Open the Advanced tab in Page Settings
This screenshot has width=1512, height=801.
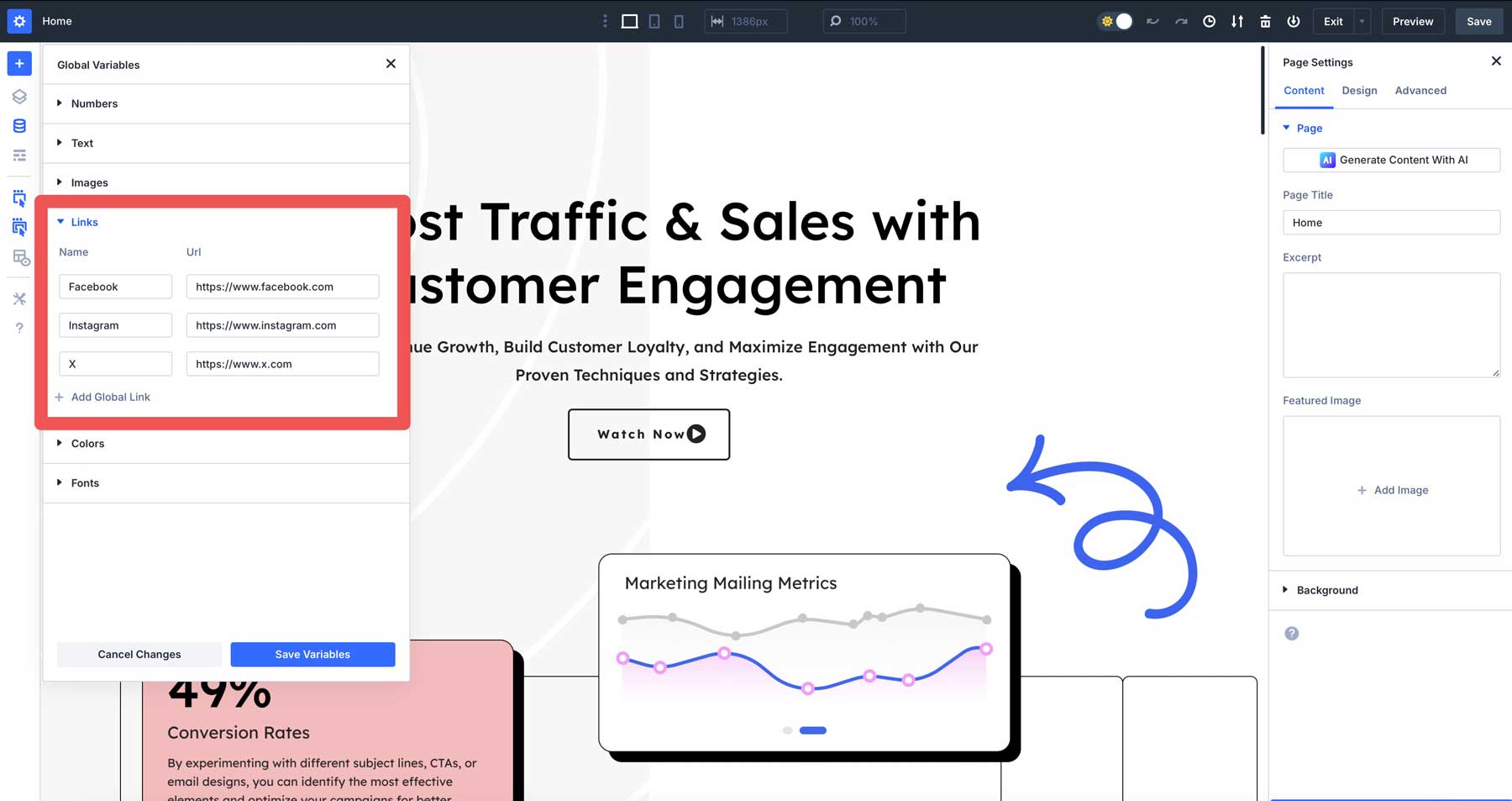1420,90
